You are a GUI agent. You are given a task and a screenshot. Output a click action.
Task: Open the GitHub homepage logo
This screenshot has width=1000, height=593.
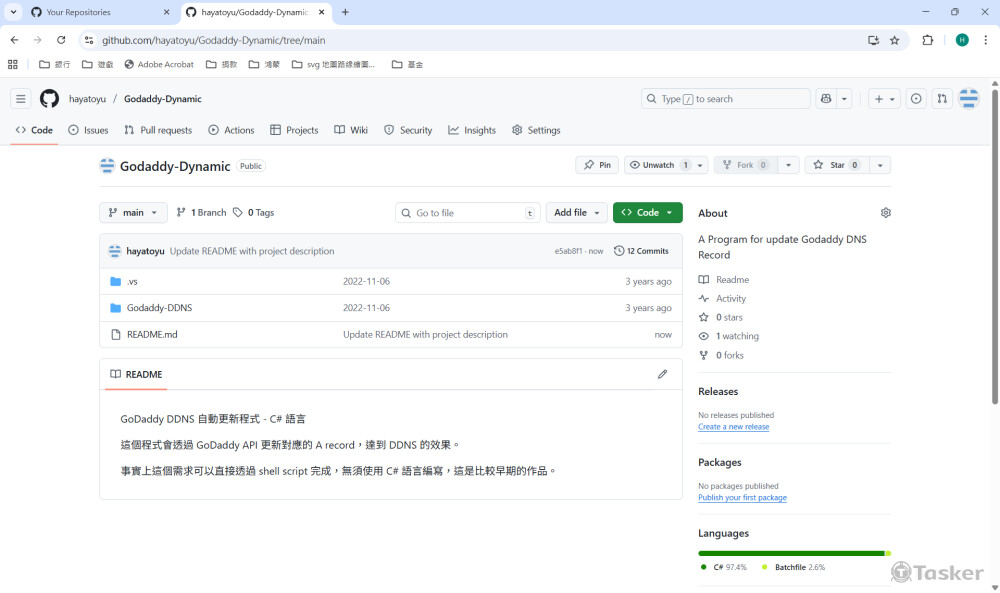(x=49, y=99)
